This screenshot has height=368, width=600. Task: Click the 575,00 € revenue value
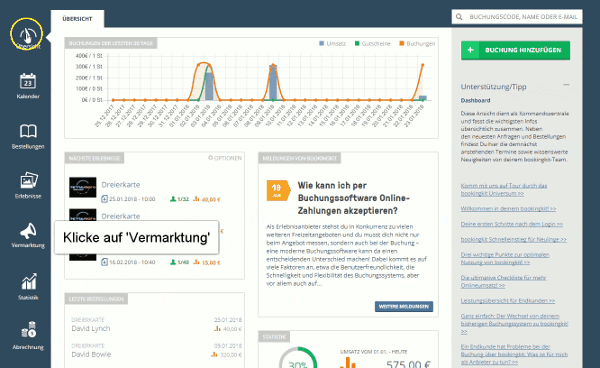(408, 363)
